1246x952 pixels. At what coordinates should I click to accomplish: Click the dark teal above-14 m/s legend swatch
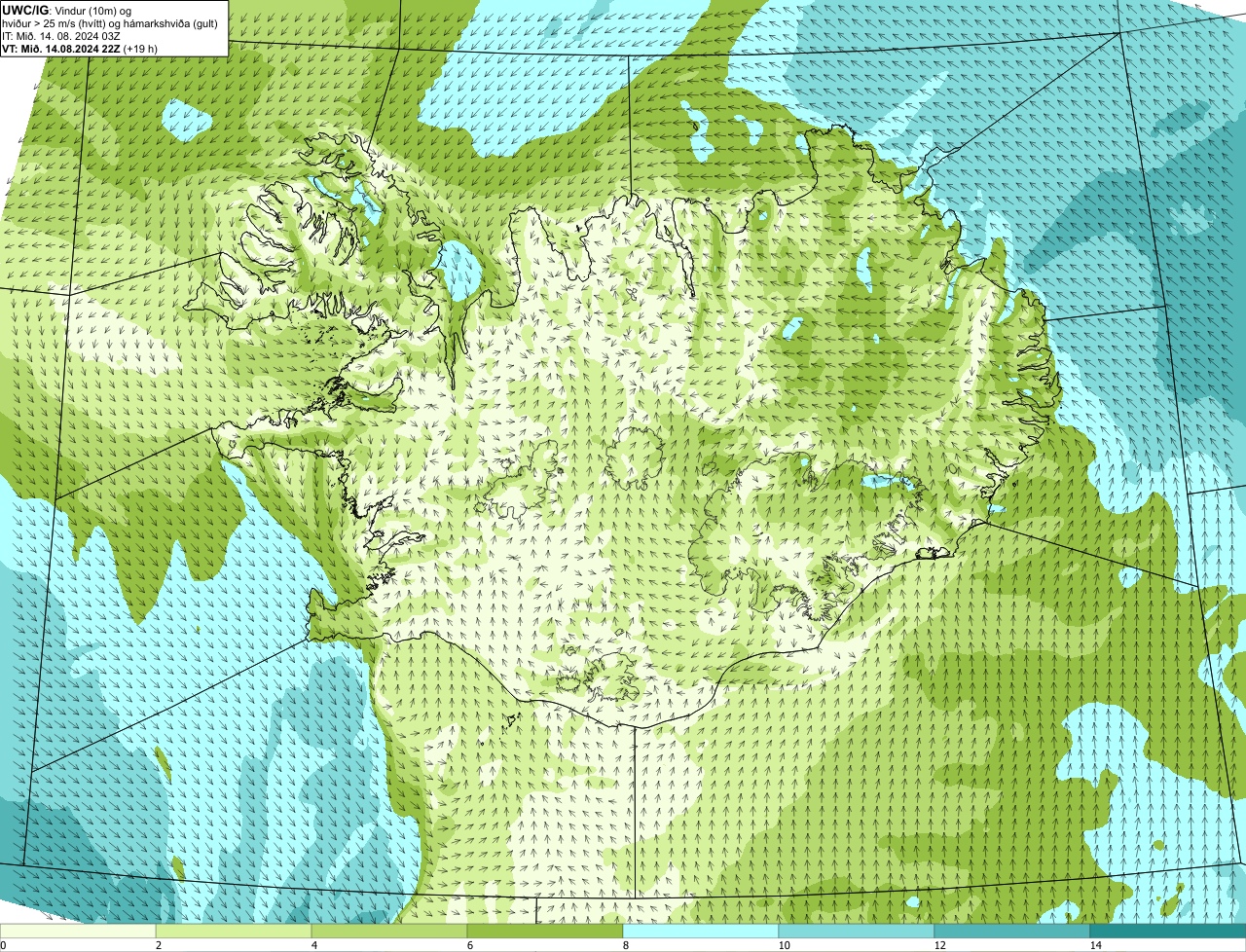point(1168,931)
